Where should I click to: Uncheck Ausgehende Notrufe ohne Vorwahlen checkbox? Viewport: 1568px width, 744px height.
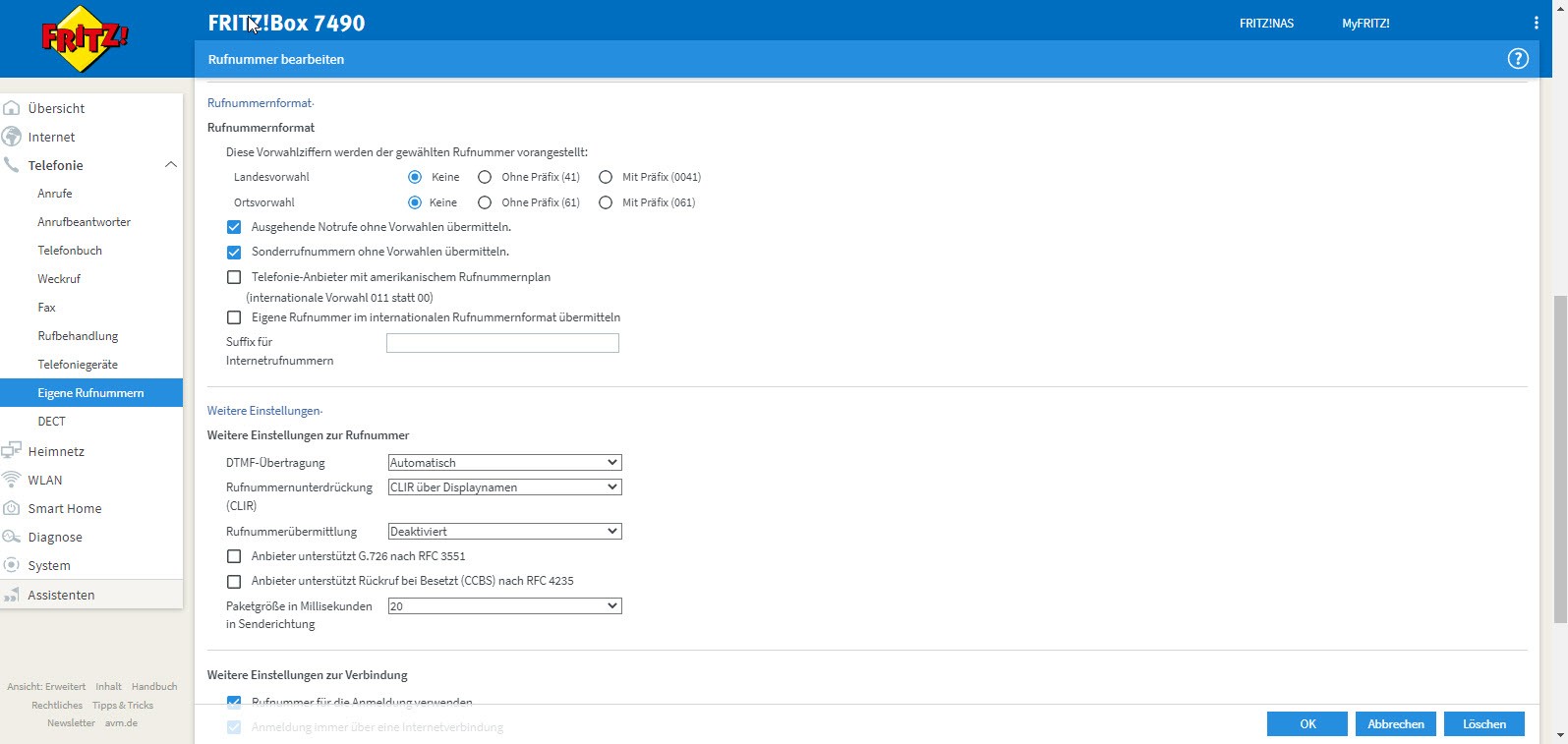pos(234,227)
